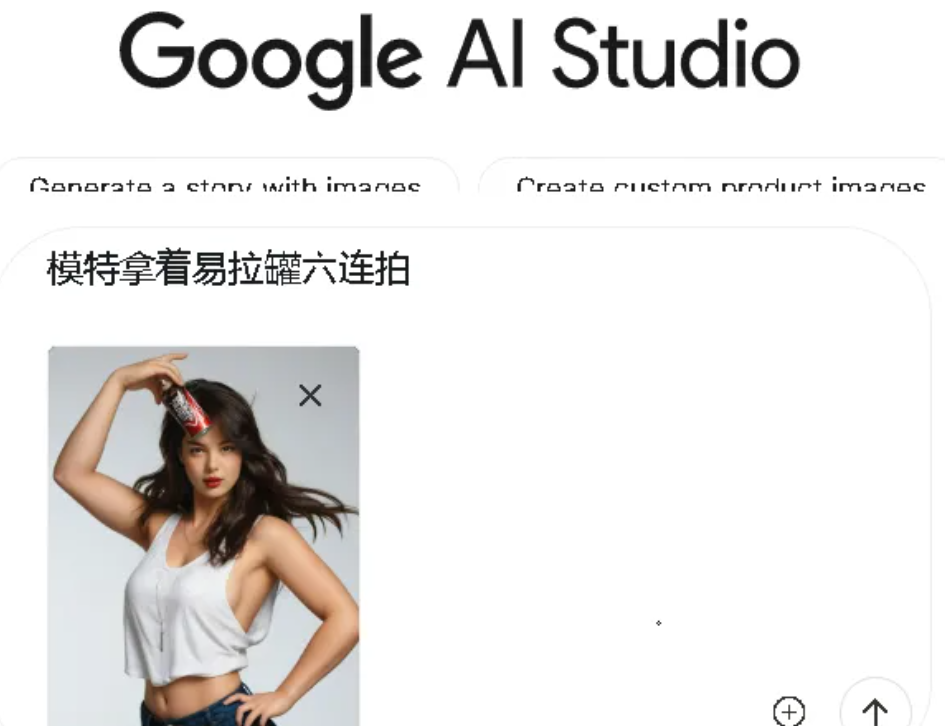Screen dimensions: 945x726
Task: Click the small dot marker in the prompt box
Action: tap(659, 623)
